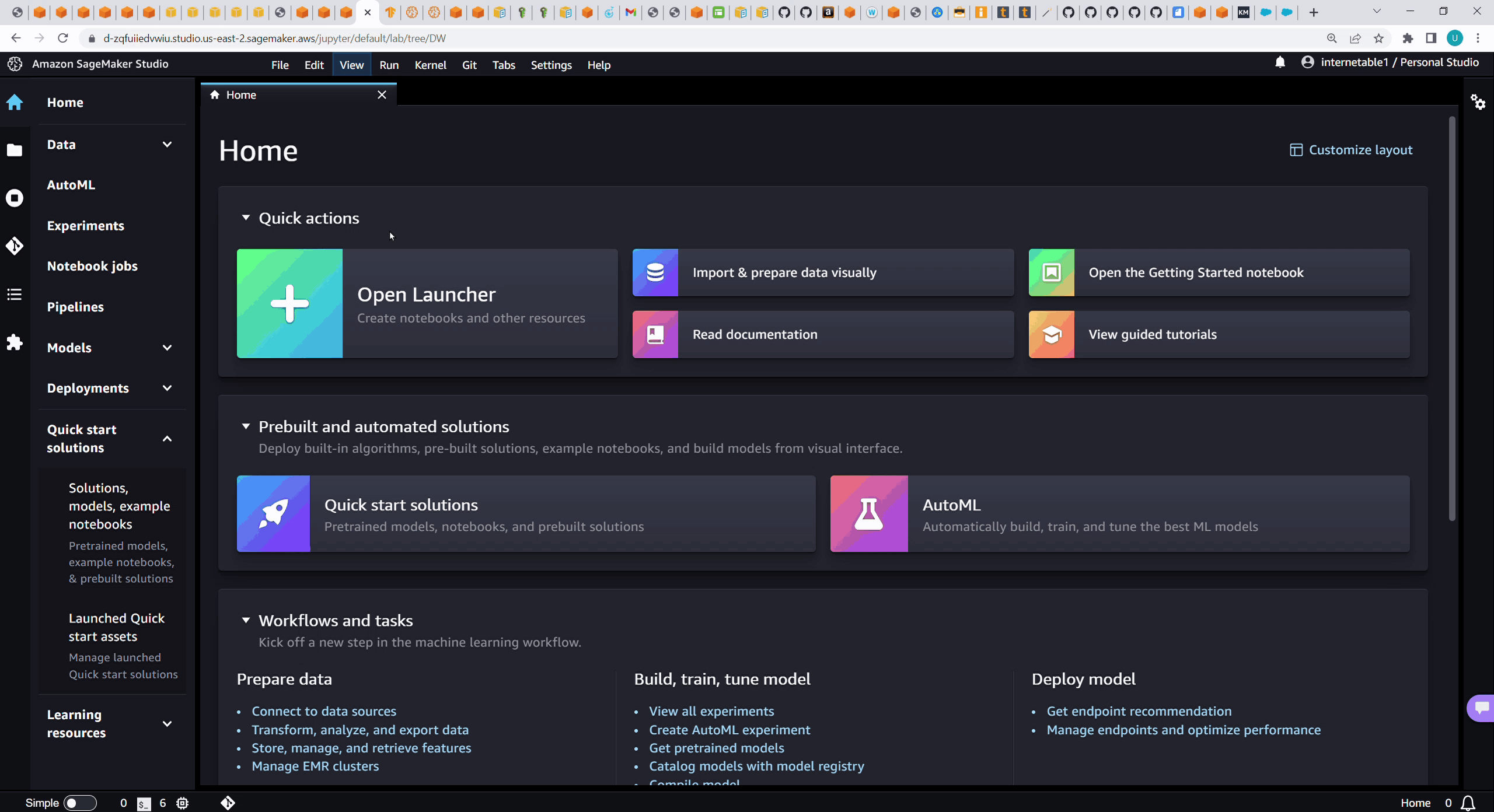Image resolution: width=1494 pixels, height=812 pixels.
Task: Open the Extension Manager puzzle icon
Action: [15, 342]
